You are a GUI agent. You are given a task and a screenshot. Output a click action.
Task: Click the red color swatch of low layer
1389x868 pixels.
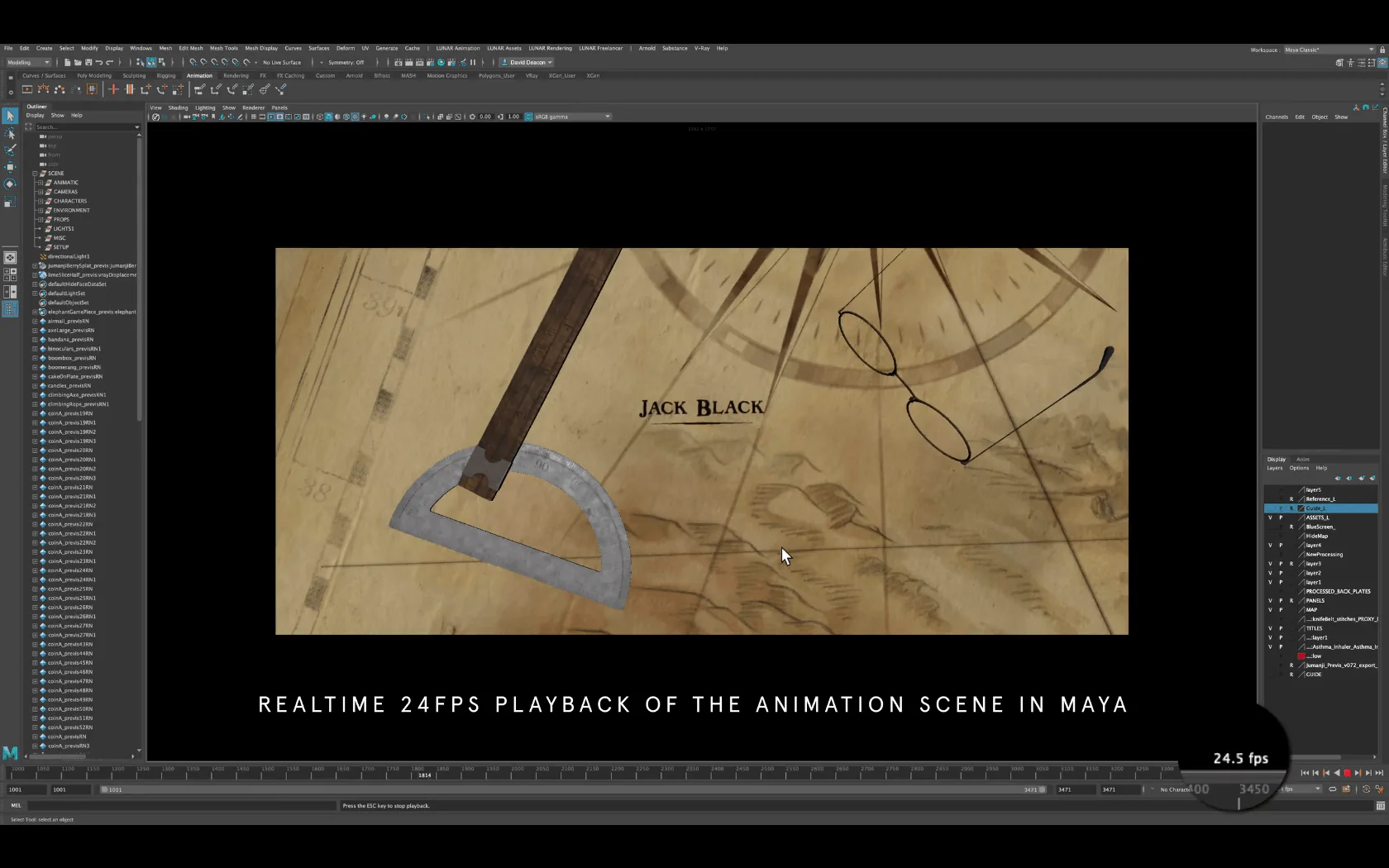[1301, 656]
